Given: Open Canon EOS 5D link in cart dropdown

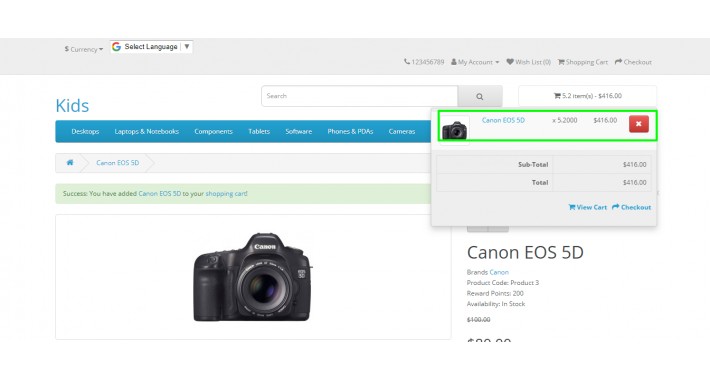Looking at the screenshot, I should (503, 120).
